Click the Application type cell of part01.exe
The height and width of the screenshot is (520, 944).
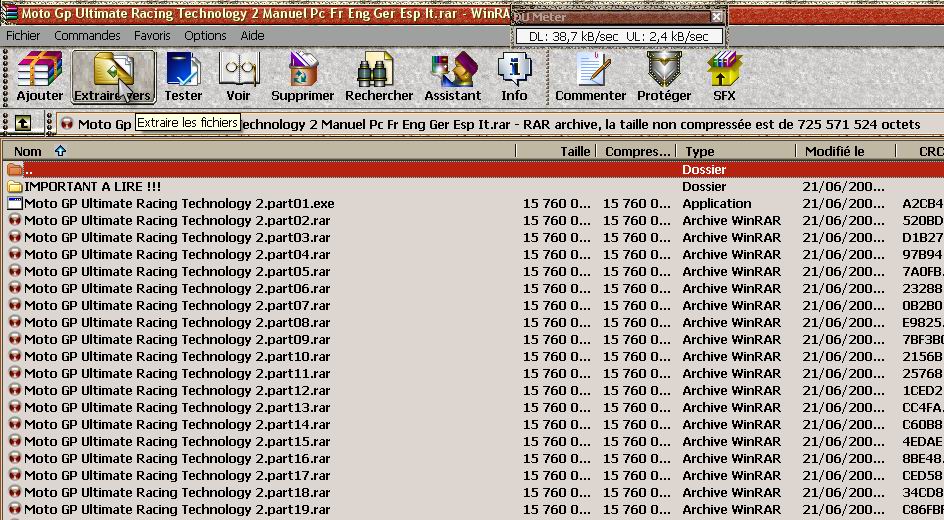716,203
